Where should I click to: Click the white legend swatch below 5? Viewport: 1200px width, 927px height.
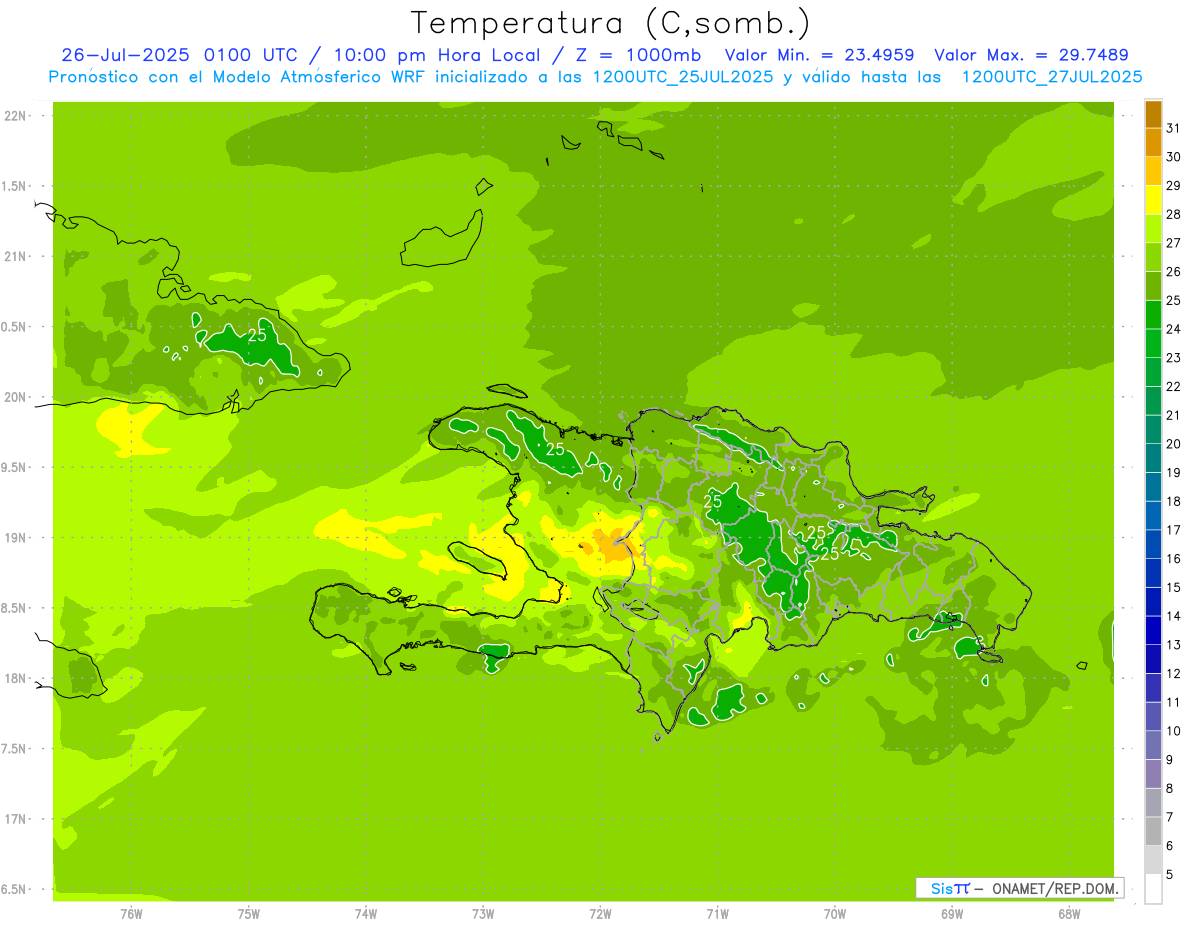click(x=1153, y=889)
